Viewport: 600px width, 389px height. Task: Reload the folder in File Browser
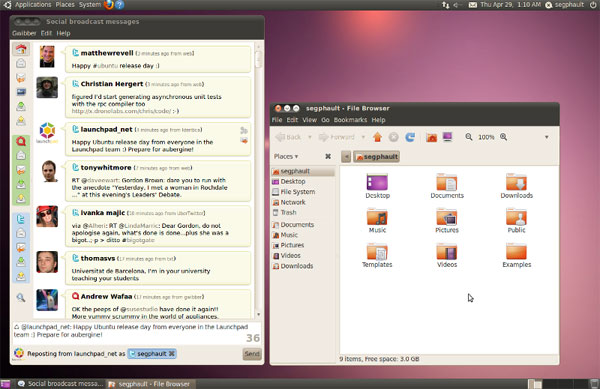tap(410, 137)
